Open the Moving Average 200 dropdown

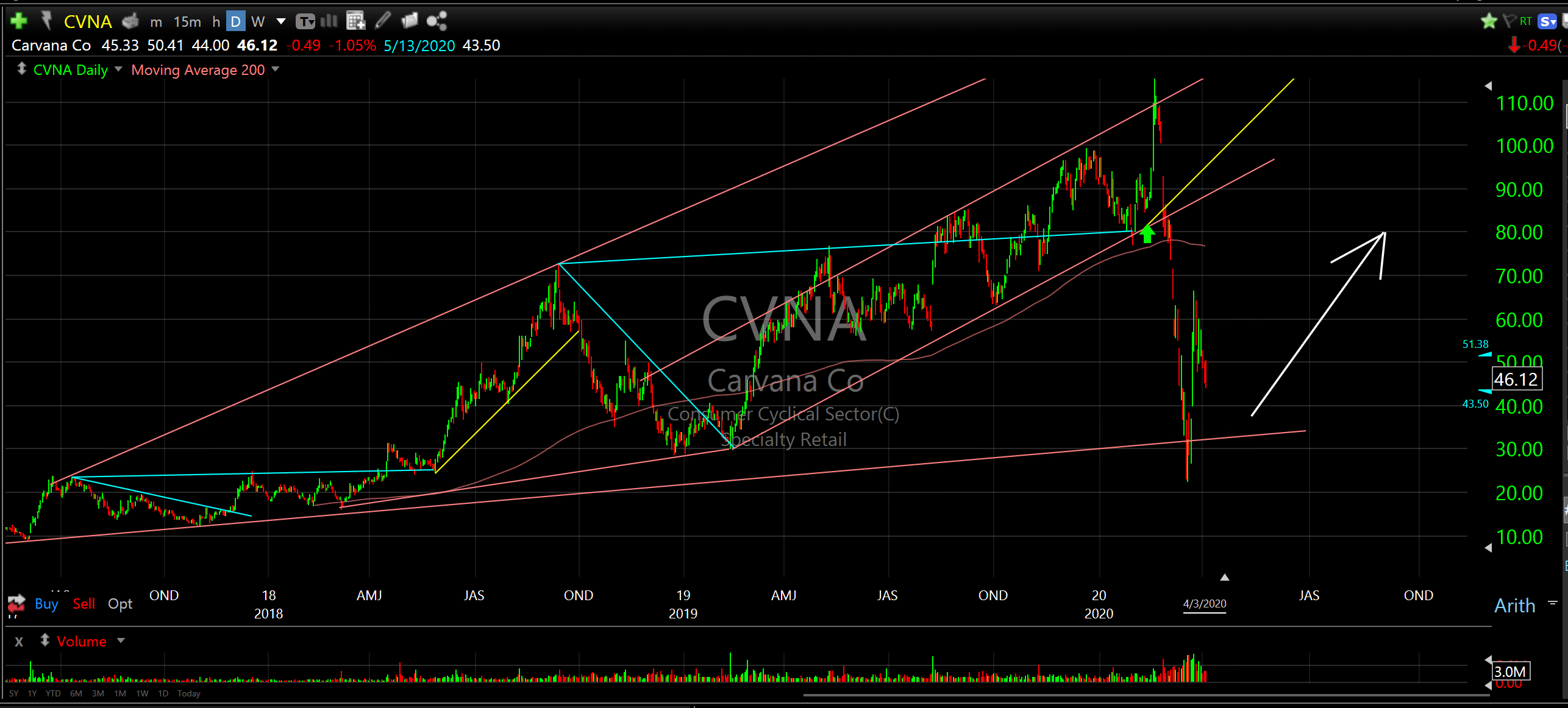click(276, 69)
